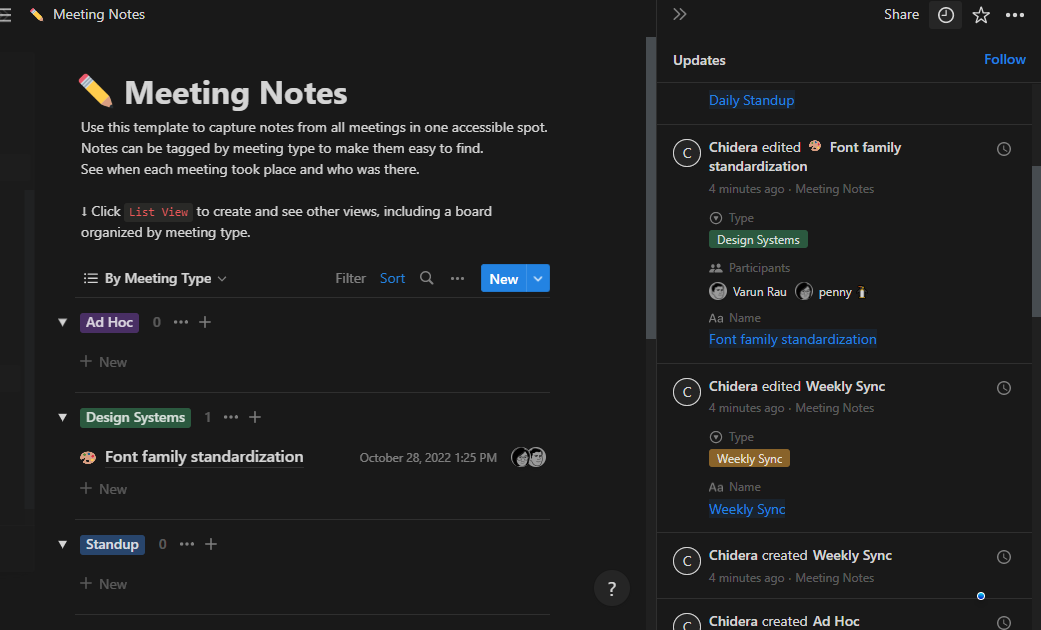Open search magnifier in database toolbar
This screenshot has width=1041, height=630.
pos(427,278)
